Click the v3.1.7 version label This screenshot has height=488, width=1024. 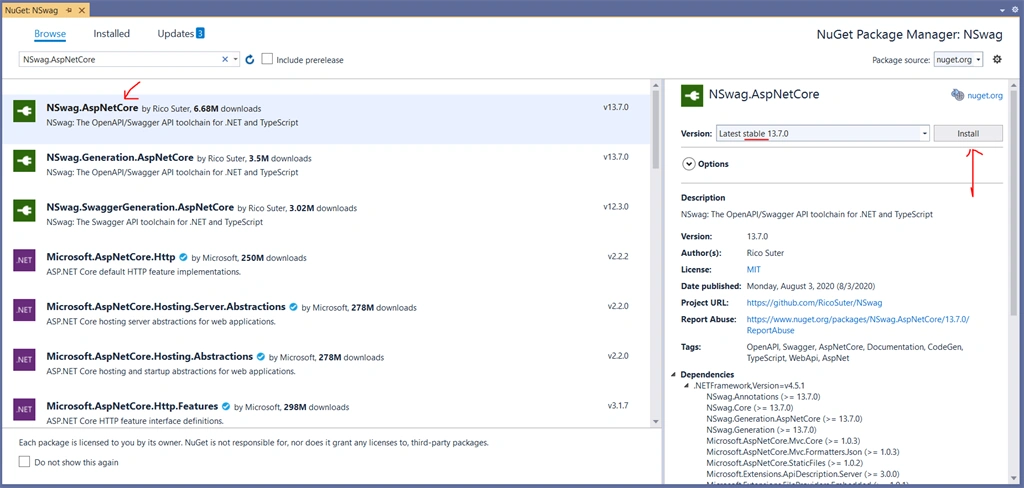(x=618, y=405)
